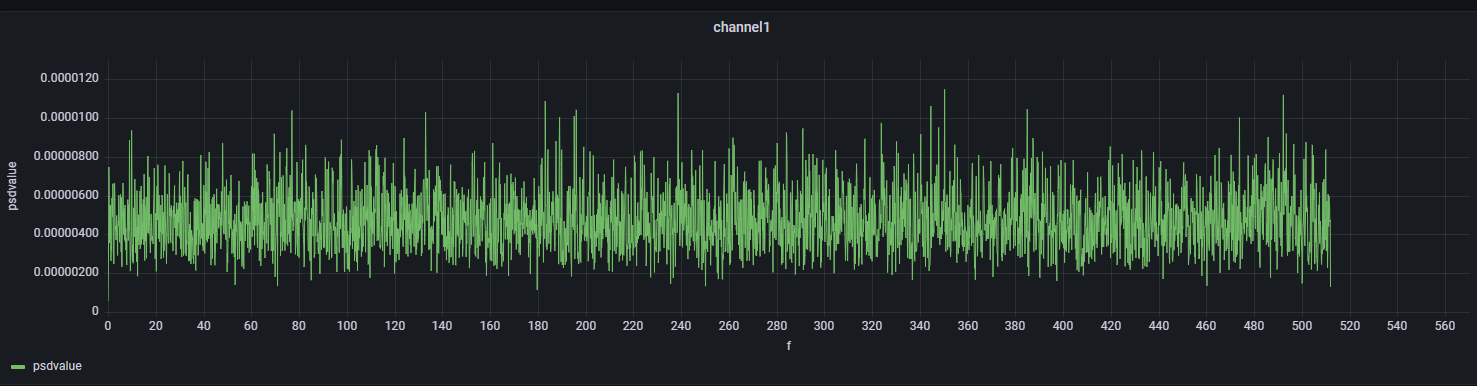
Task: Click the y-axis label 0.00000600
Action: tap(66, 195)
